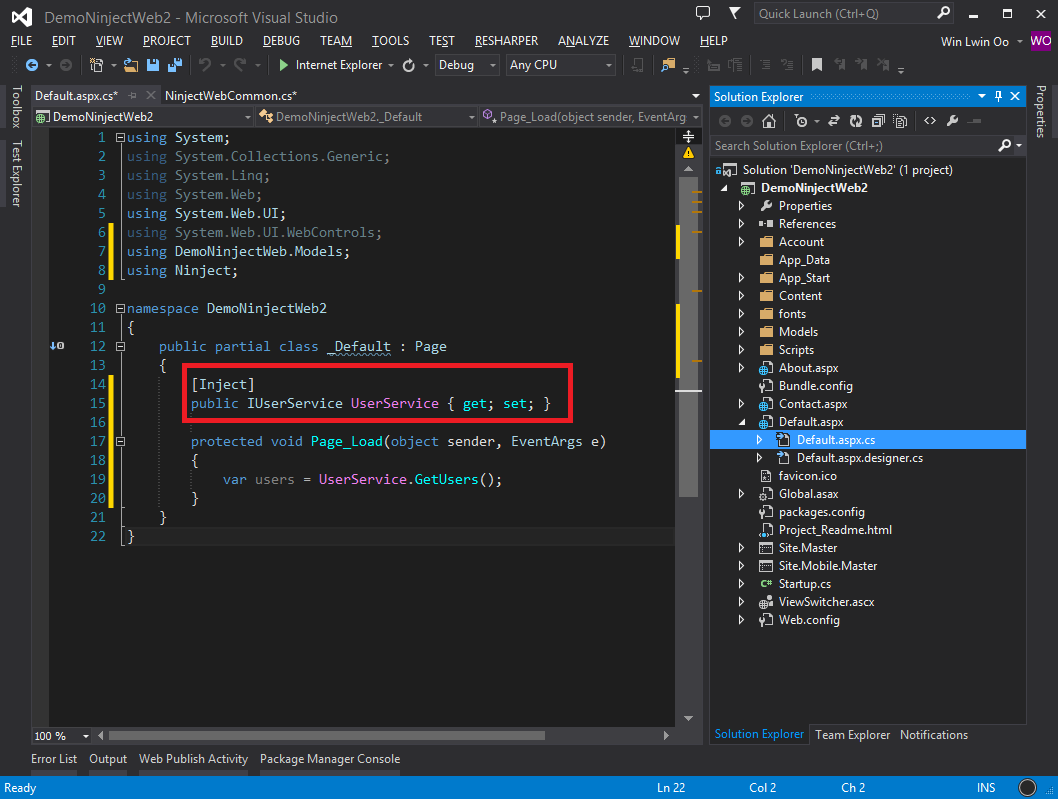This screenshot has height=799, width=1058.
Task: Switch to the Team Explorer tab
Action: click(852, 734)
